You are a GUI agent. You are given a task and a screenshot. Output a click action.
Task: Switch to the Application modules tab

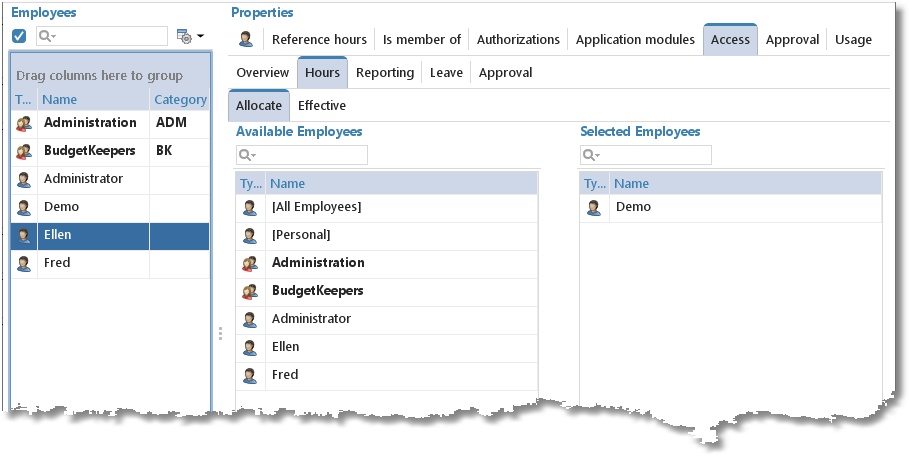click(x=635, y=39)
